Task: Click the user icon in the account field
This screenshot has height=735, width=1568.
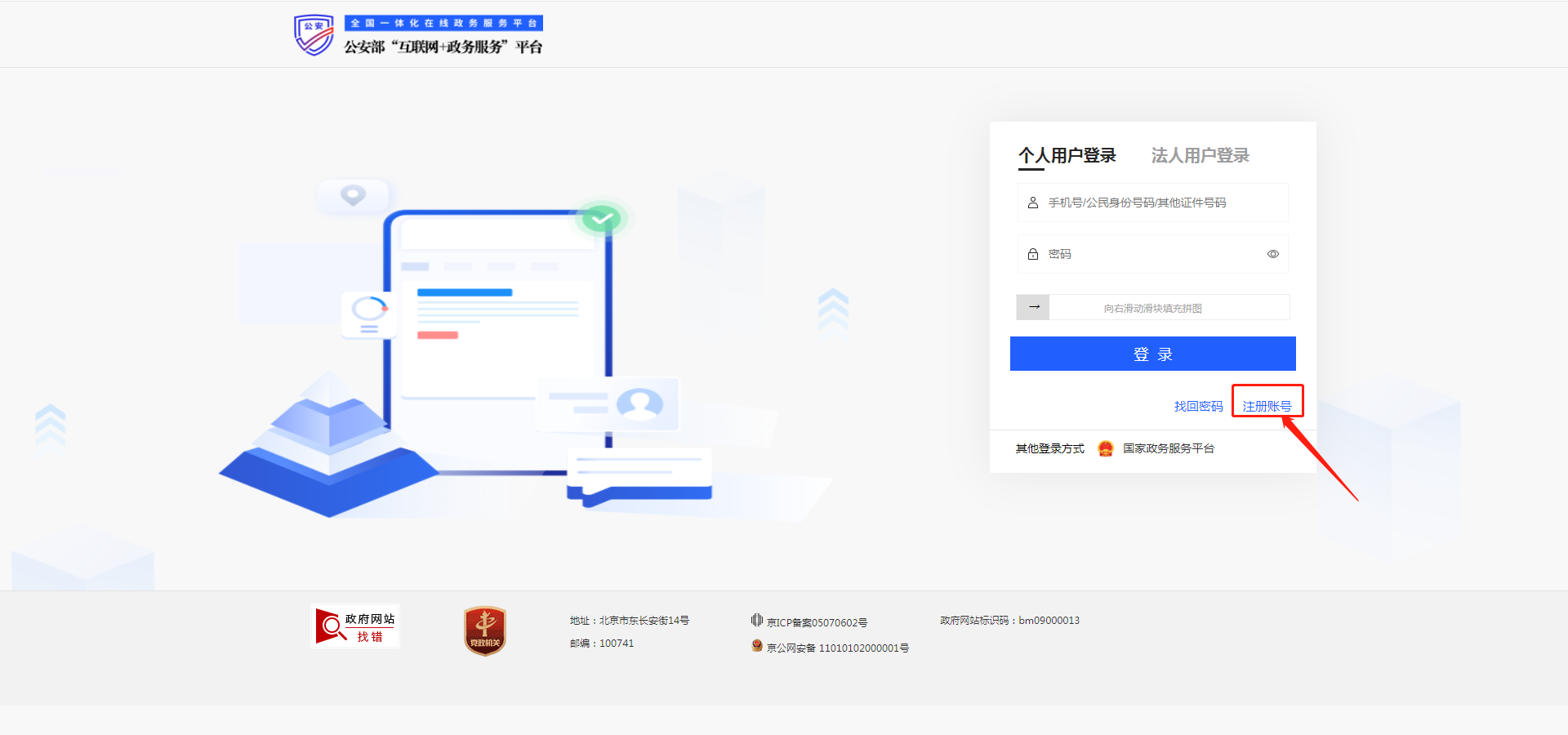Action: pos(1033,203)
